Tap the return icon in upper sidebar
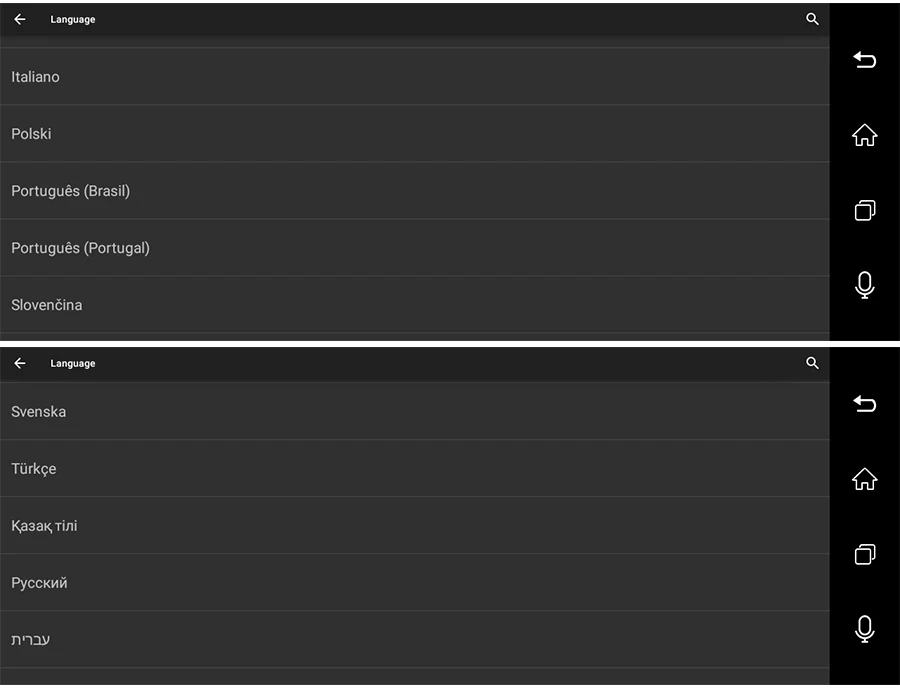The width and height of the screenshot is (900, 688). click(x=864, y=60)
